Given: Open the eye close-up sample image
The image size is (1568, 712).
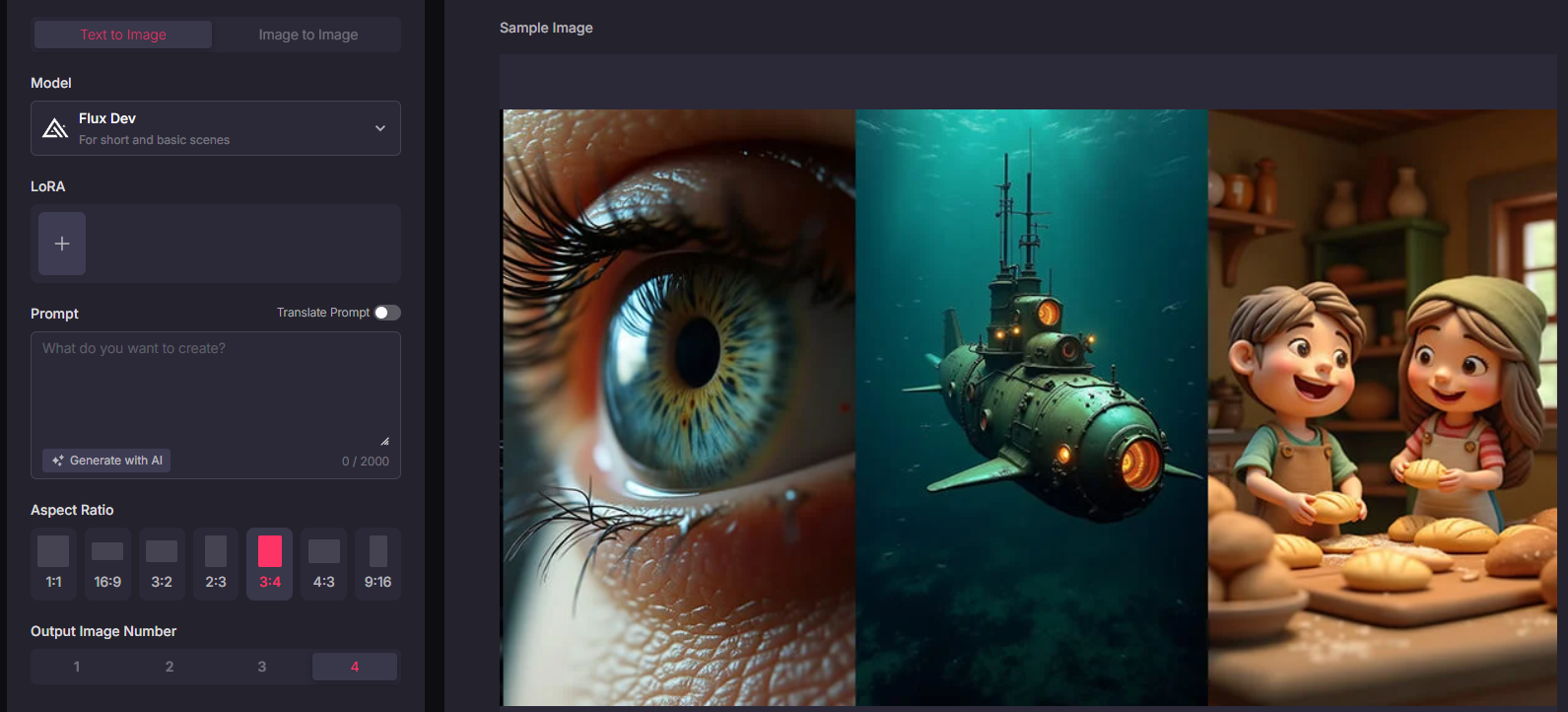Looking at the screenshot, I should click(679, 407).
